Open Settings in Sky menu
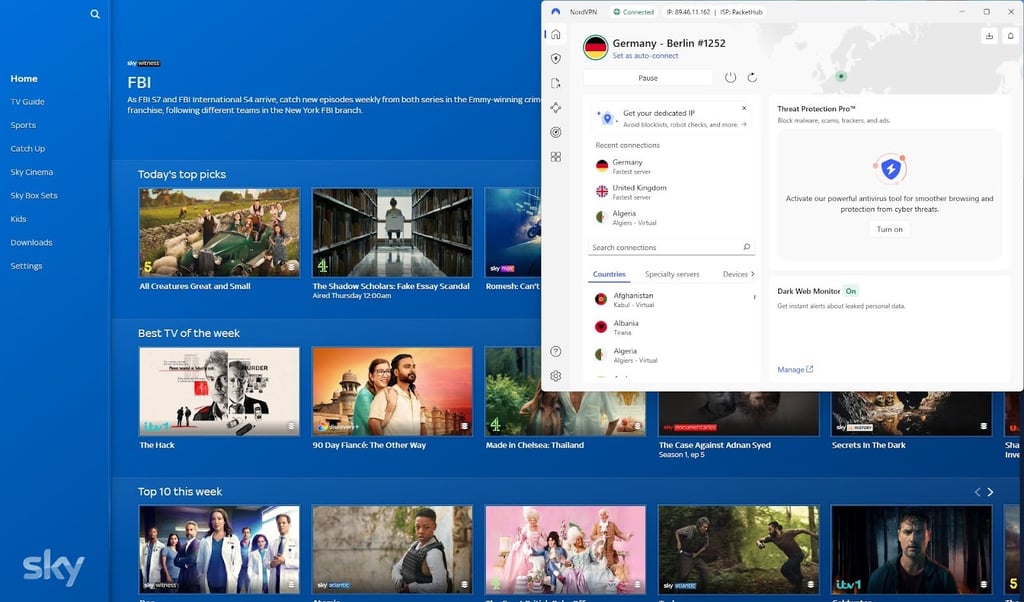This screenshot has height=602, width=1024. pyautogui.click(x=26, y=266)
